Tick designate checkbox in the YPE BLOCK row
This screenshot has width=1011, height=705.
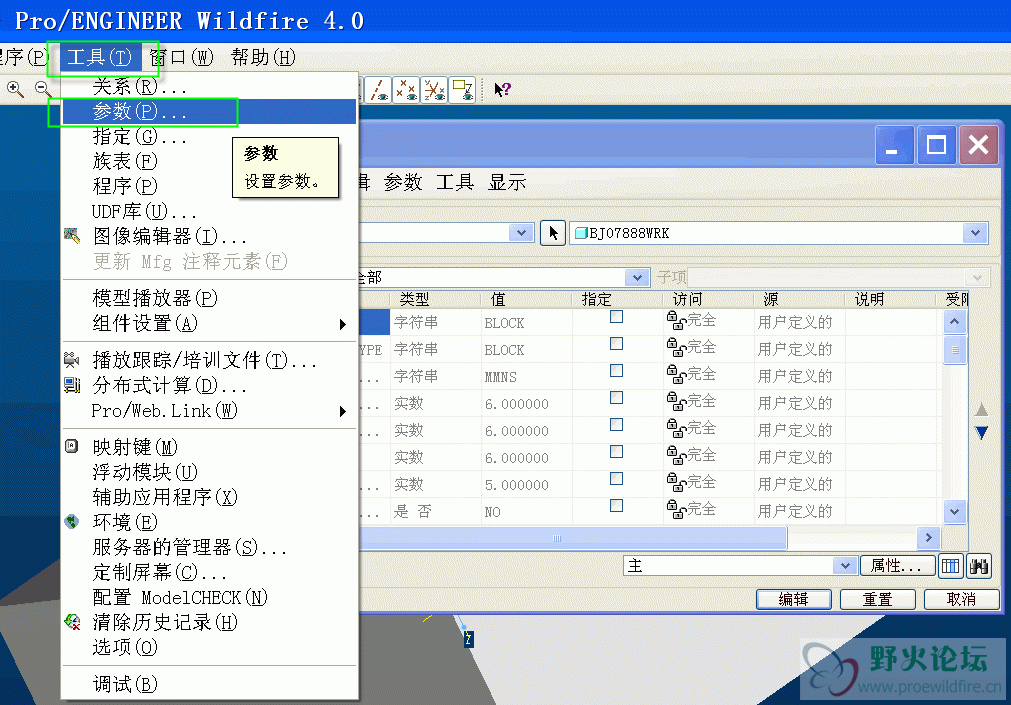pos(616,344)
